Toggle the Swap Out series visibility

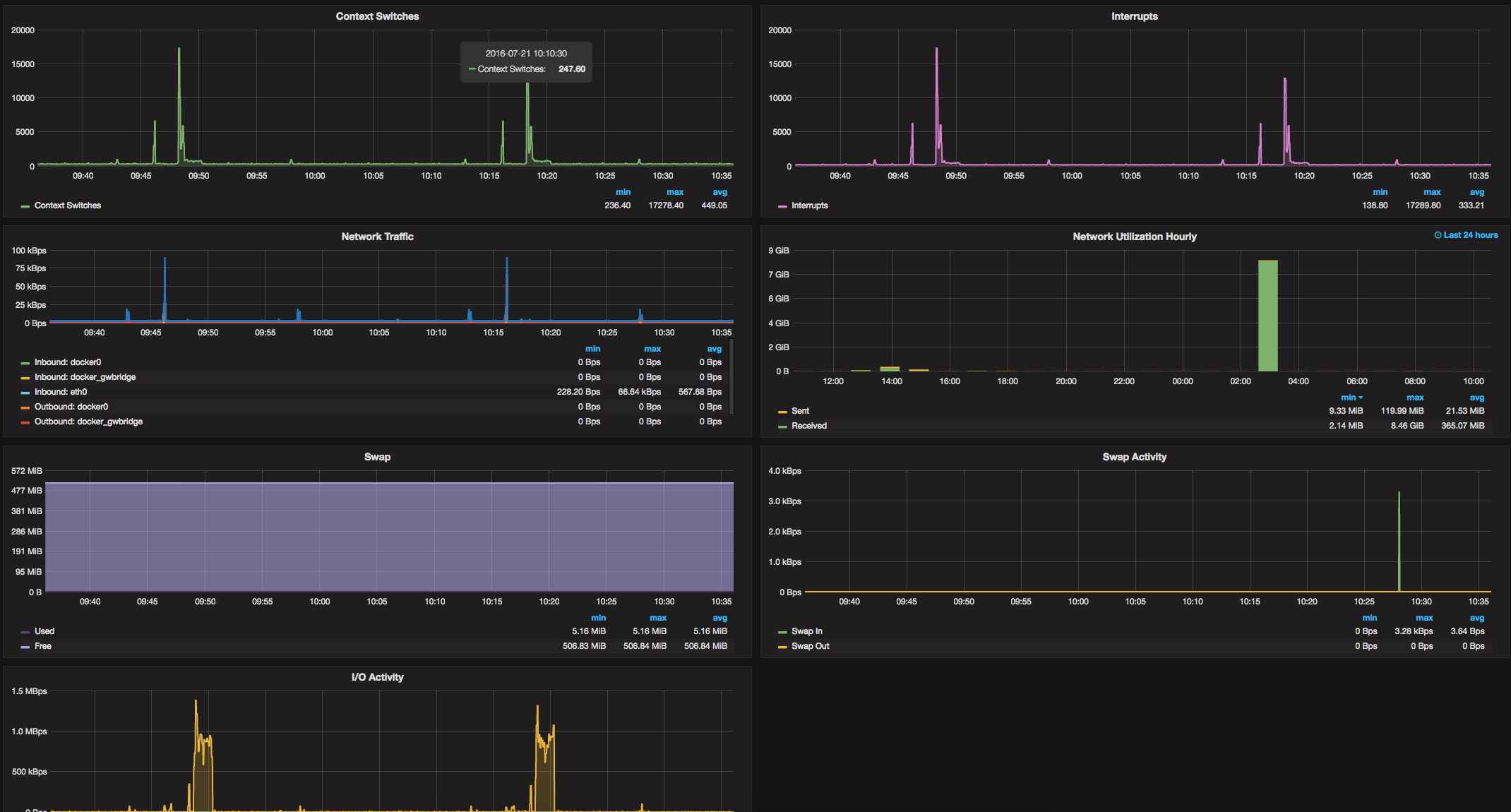click(810, 646)
